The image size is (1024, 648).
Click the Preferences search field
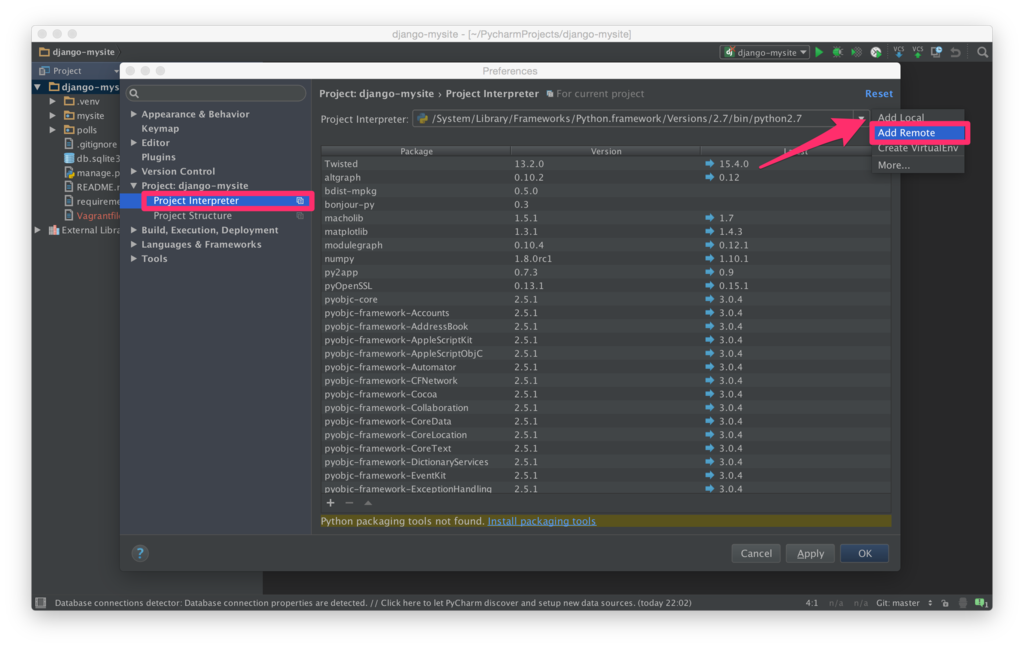pos(216,93)
